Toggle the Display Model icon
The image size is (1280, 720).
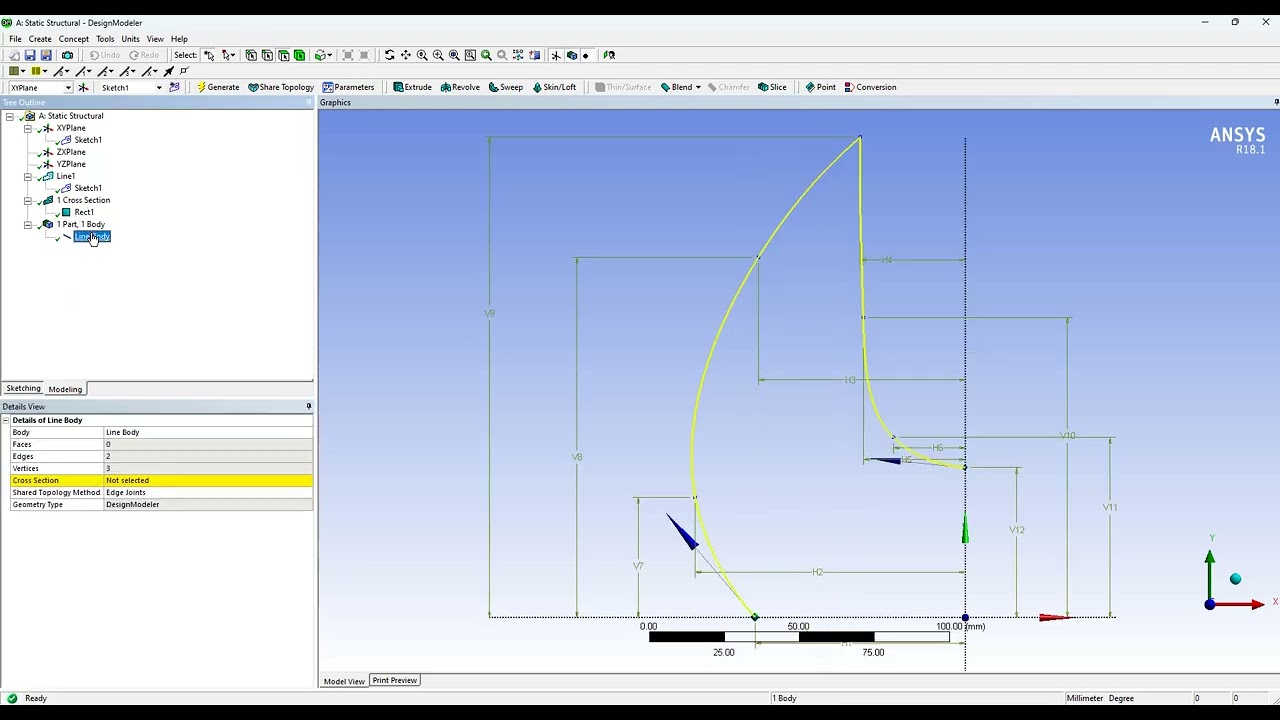(572, 55)
